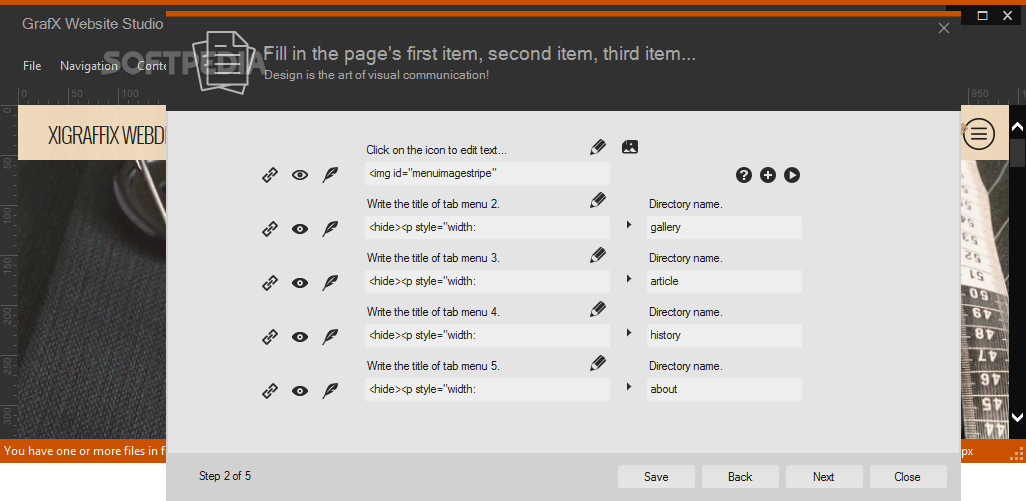Open the Navigation menu
The image size is (1026, 501).
[89, 65]
